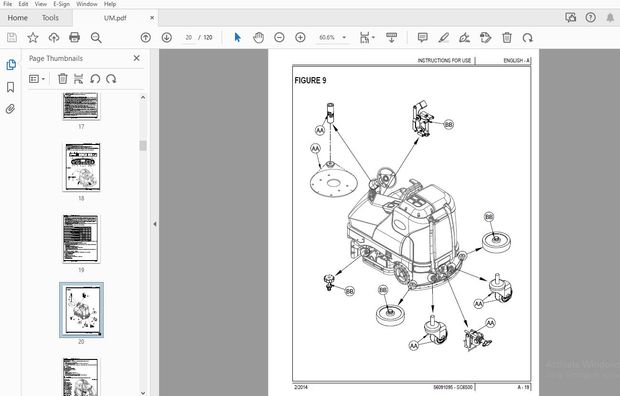Open the Page Thumbnails sidebar icon
Image resolution: width=620 pixels, height=396 pixels.
click(11, 65)
